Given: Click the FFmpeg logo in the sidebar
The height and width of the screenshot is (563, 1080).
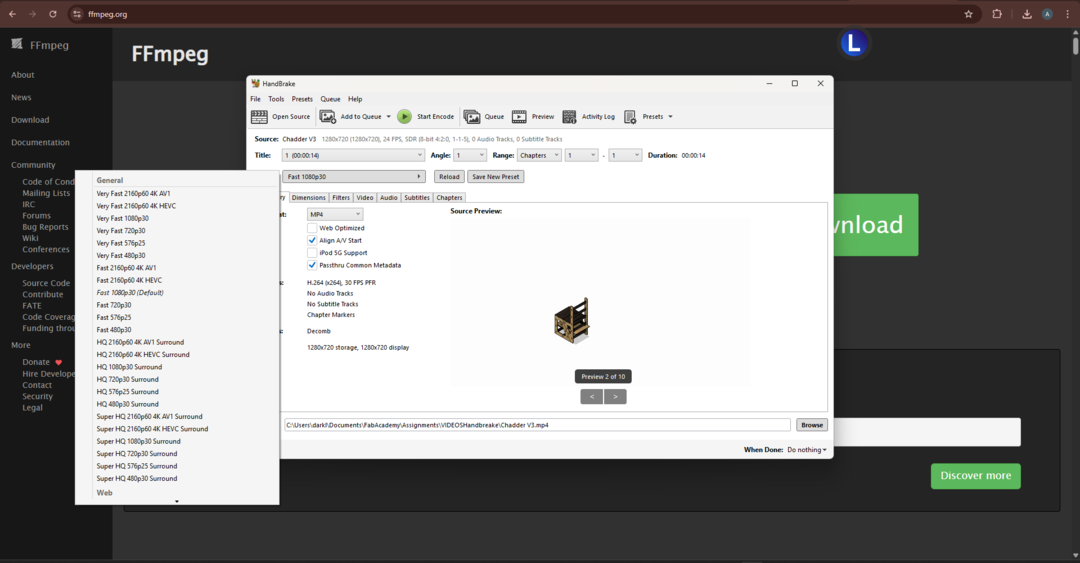Looking at the screenshot, I should point(17,44).
